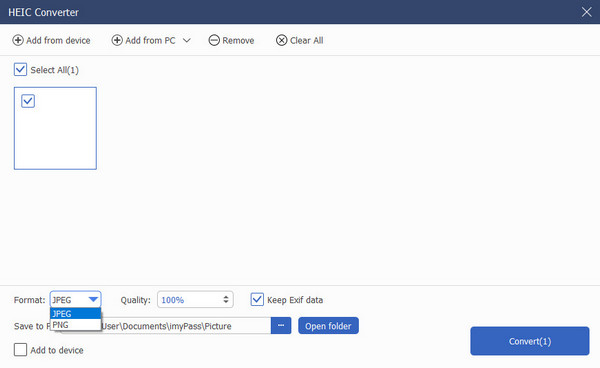Browse for save folder with ellipsis button
This screenshot has height=368, width=600.
[x=281, y=326]
